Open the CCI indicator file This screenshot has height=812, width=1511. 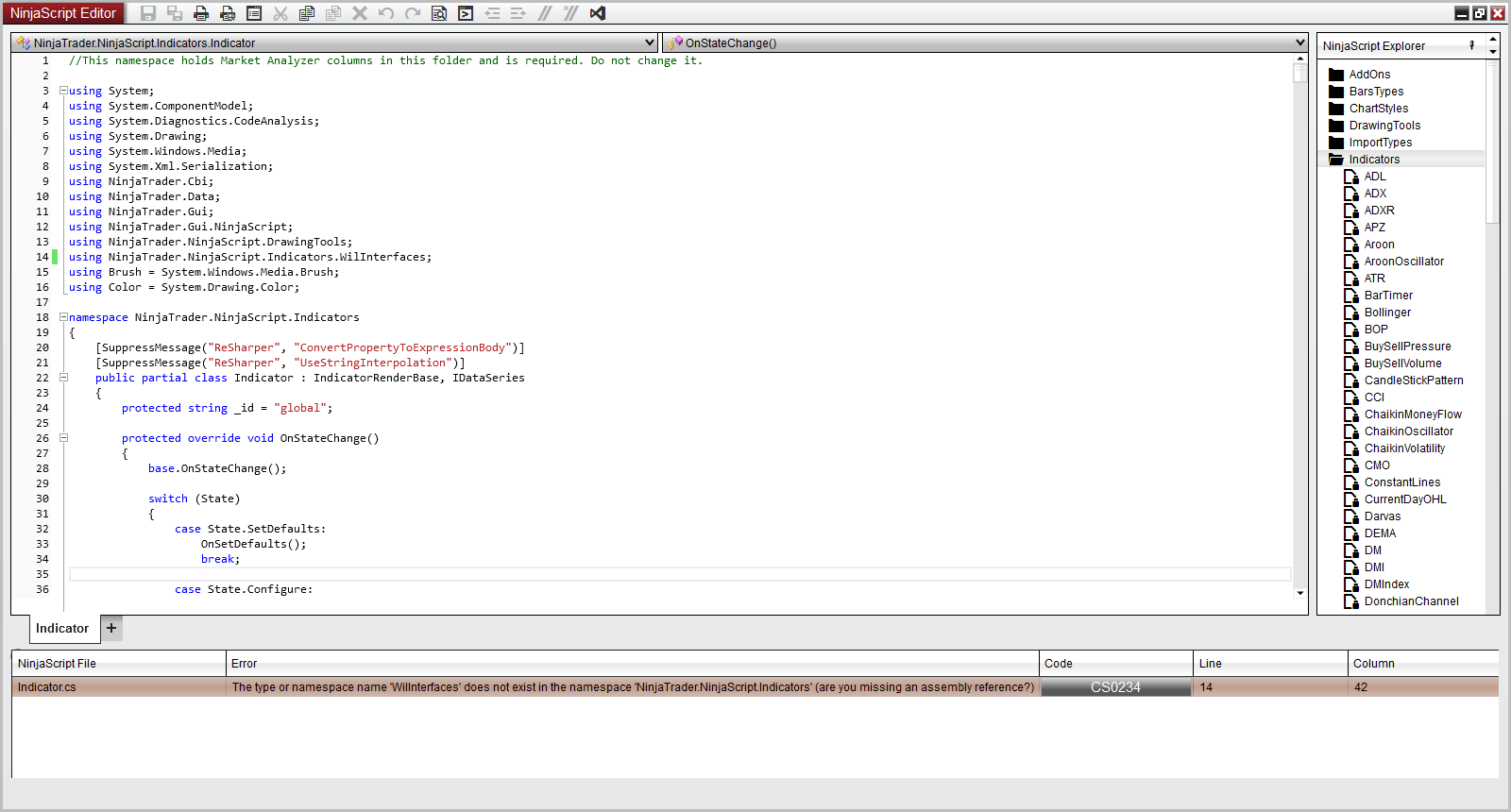pos(1374,398)
